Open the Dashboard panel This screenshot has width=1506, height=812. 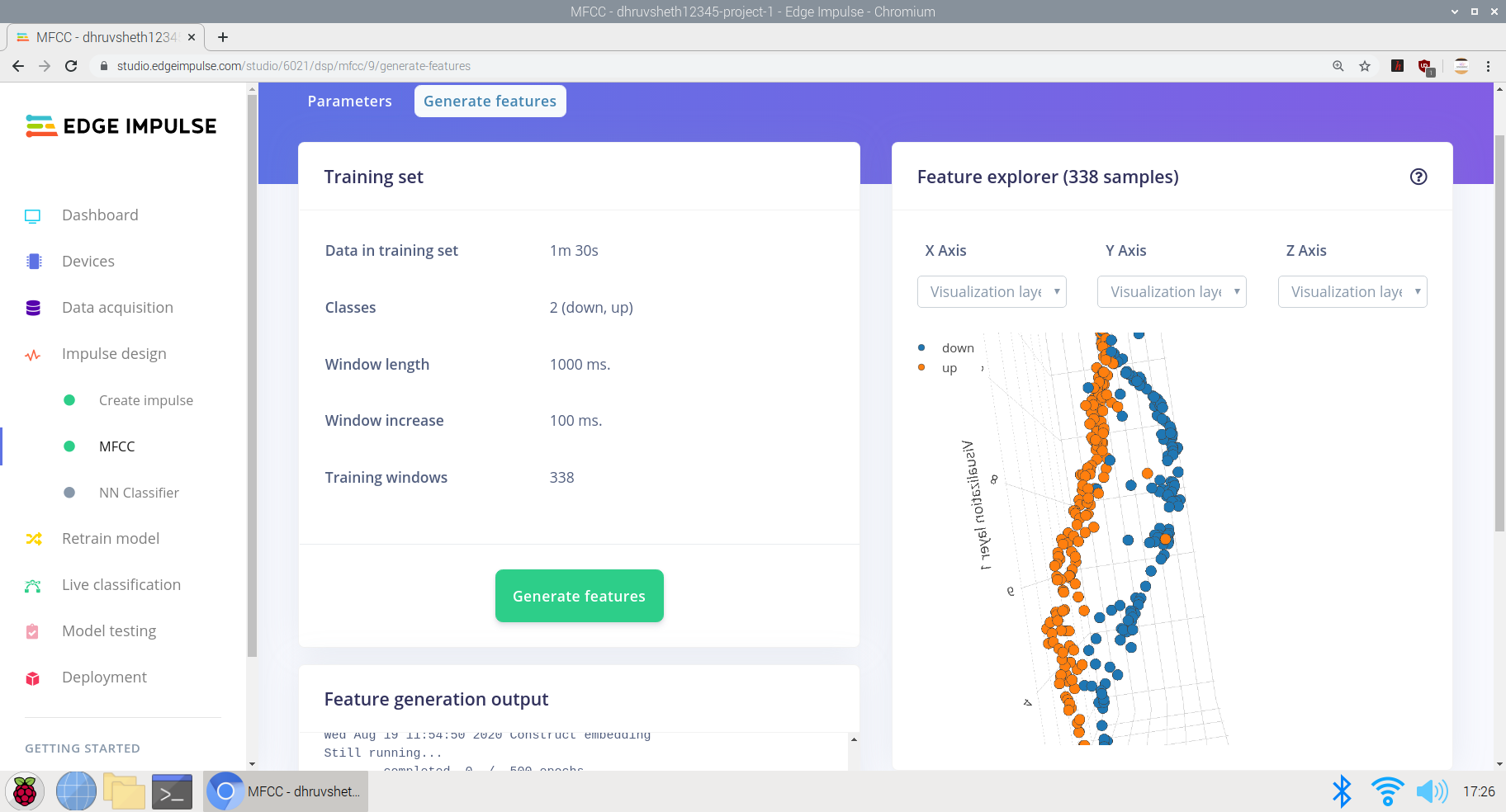tap(99, 215)
